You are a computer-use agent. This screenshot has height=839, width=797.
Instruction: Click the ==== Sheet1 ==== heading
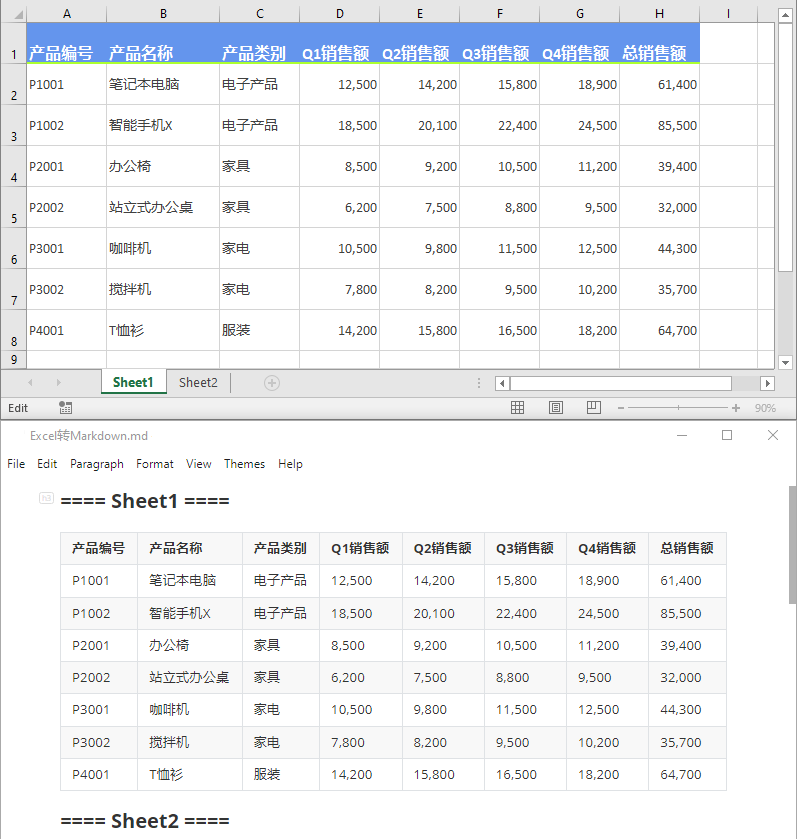(x=145, y=501)
